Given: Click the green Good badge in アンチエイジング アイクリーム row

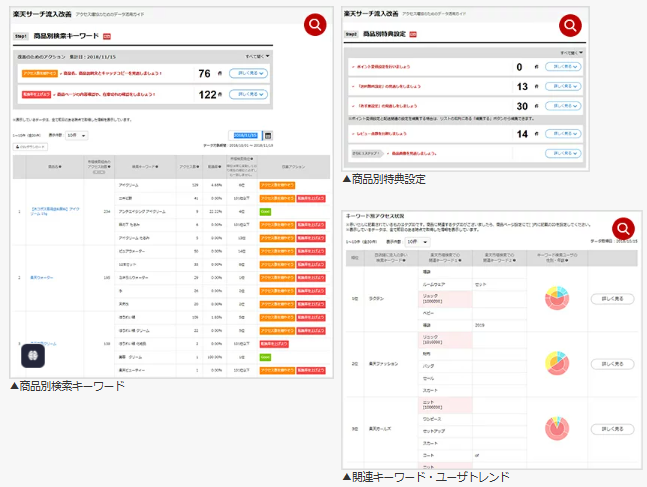Looking at the screenshot, I should pyautogui.click(x=265, y=212).
